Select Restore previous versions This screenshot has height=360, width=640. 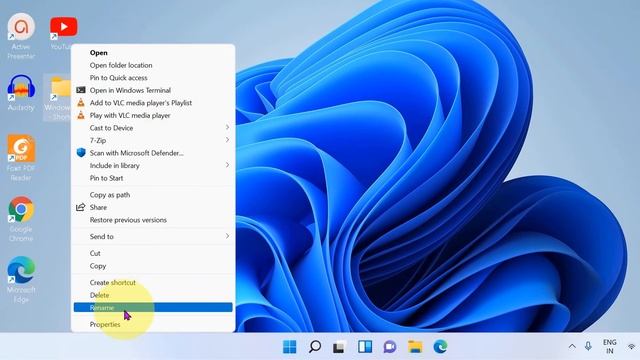[x=153, y=220]
